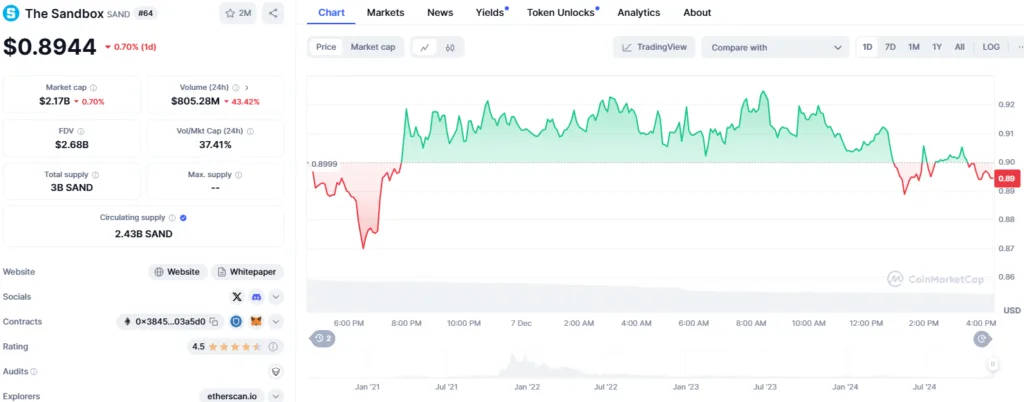The height and width of the screenshot is (402, 1024).
Task: Open the Website link button
Action: click(x=178, y=272)
